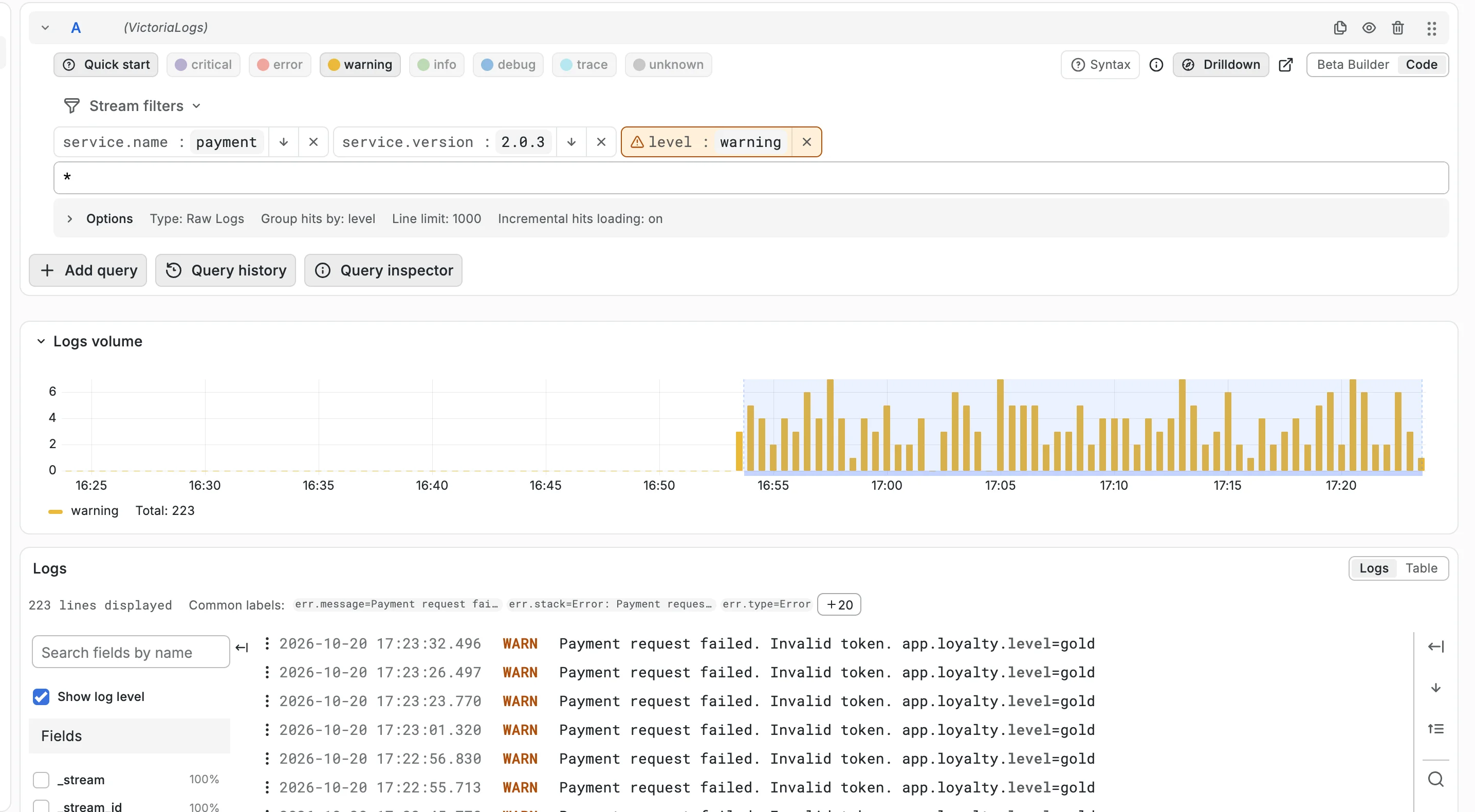Remove the service.version 2.0.3 filter

tap(601, 142)
